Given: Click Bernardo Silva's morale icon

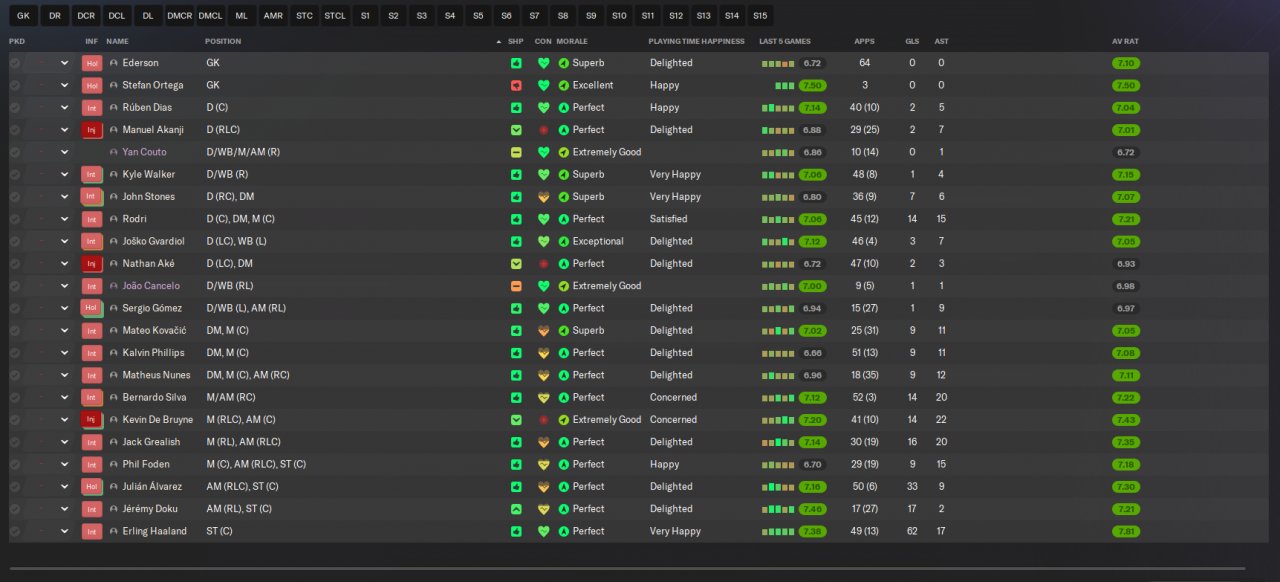Looking at the screenshot, I should point(565,397).
